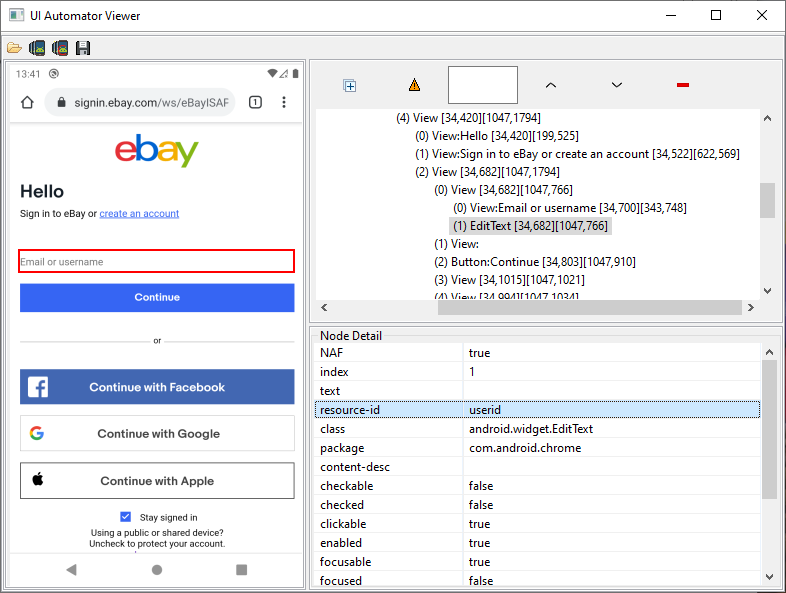Image resolution: width=786 pixels, height=593 pixels.
Task: Minimize the UI Automator Viewer window
Action: tap(671, 16)
